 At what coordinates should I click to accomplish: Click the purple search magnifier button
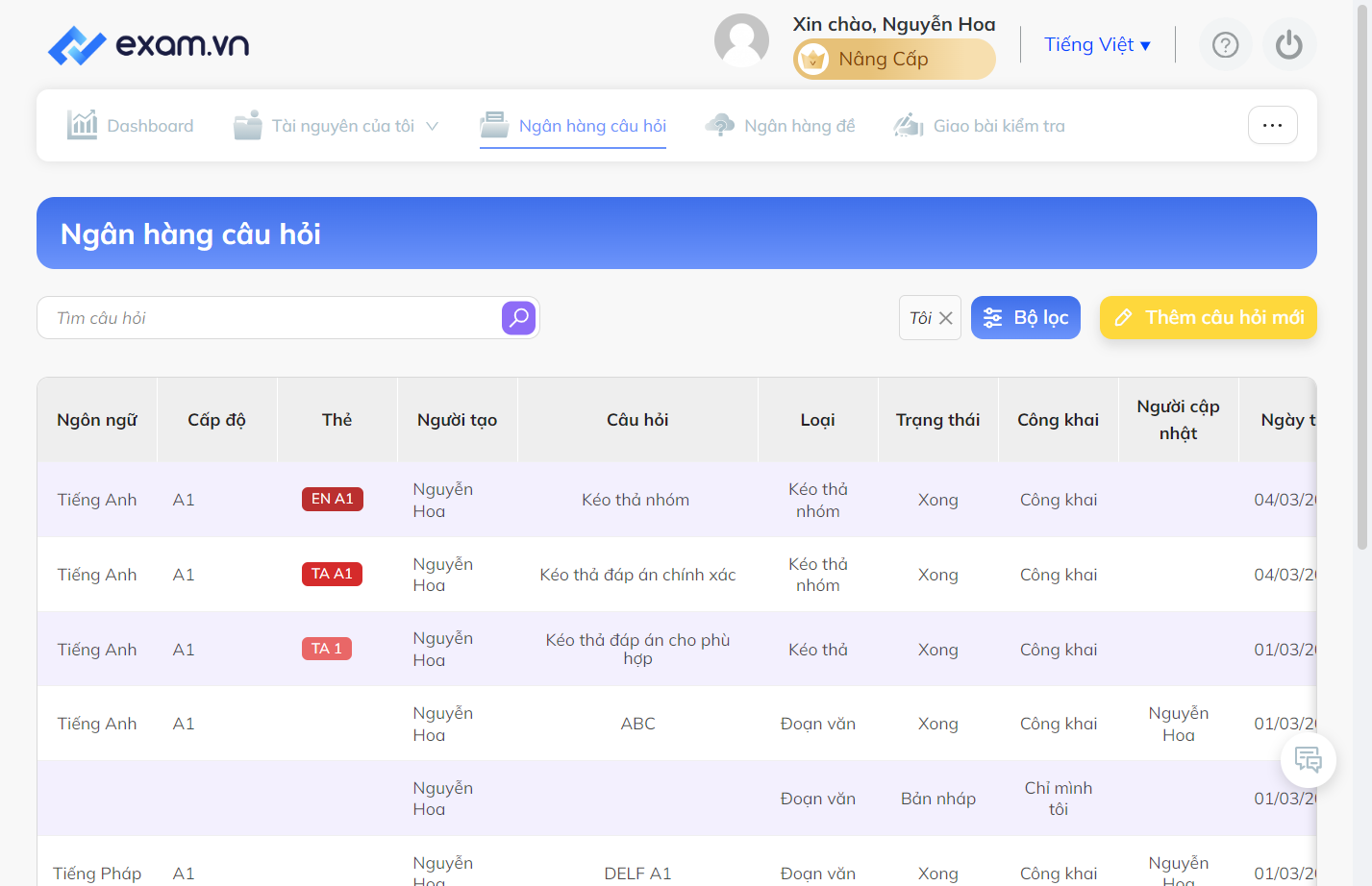(518, 317)
